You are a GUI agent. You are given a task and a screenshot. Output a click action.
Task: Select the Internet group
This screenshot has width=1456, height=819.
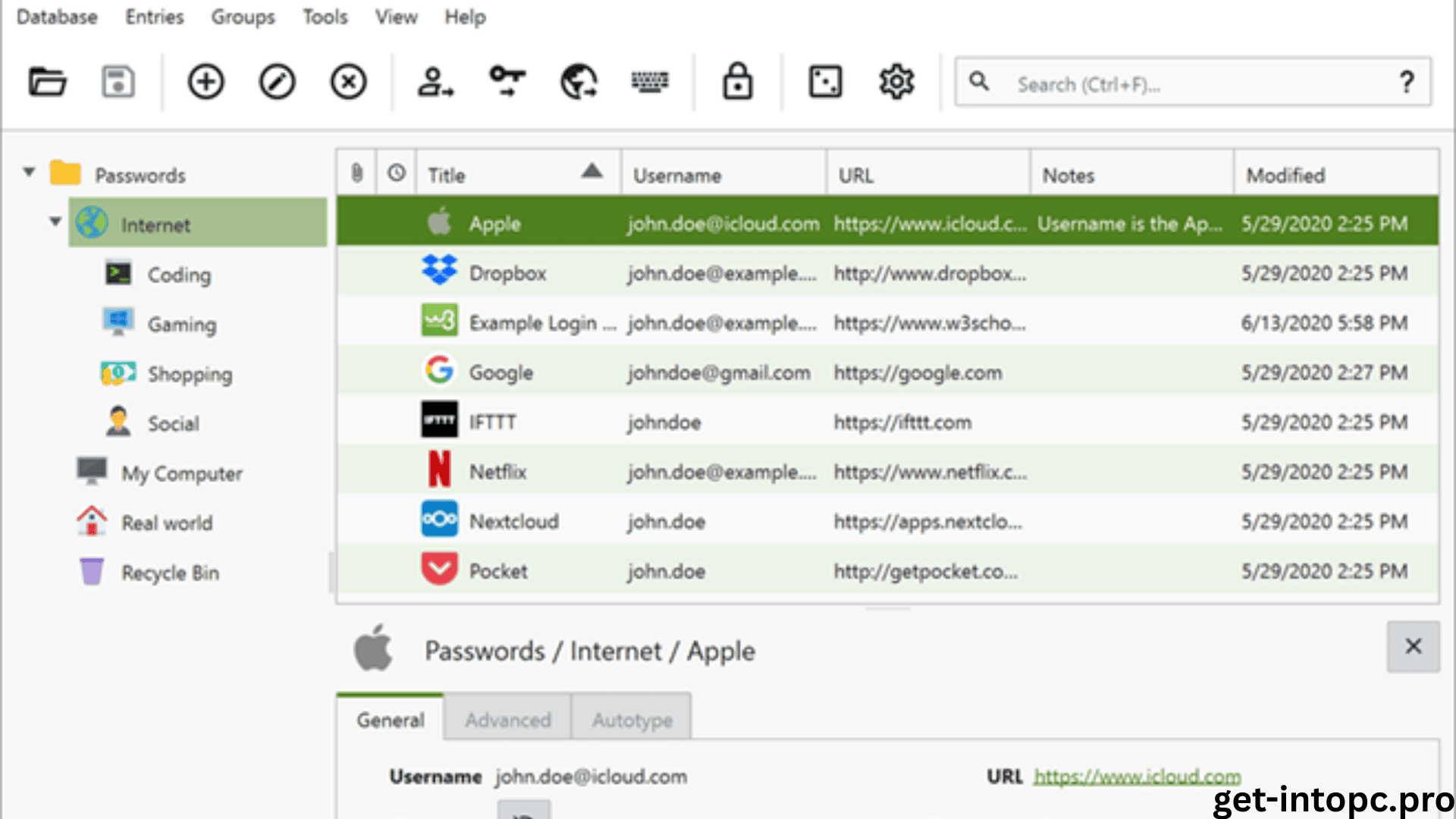coord(198,223)
